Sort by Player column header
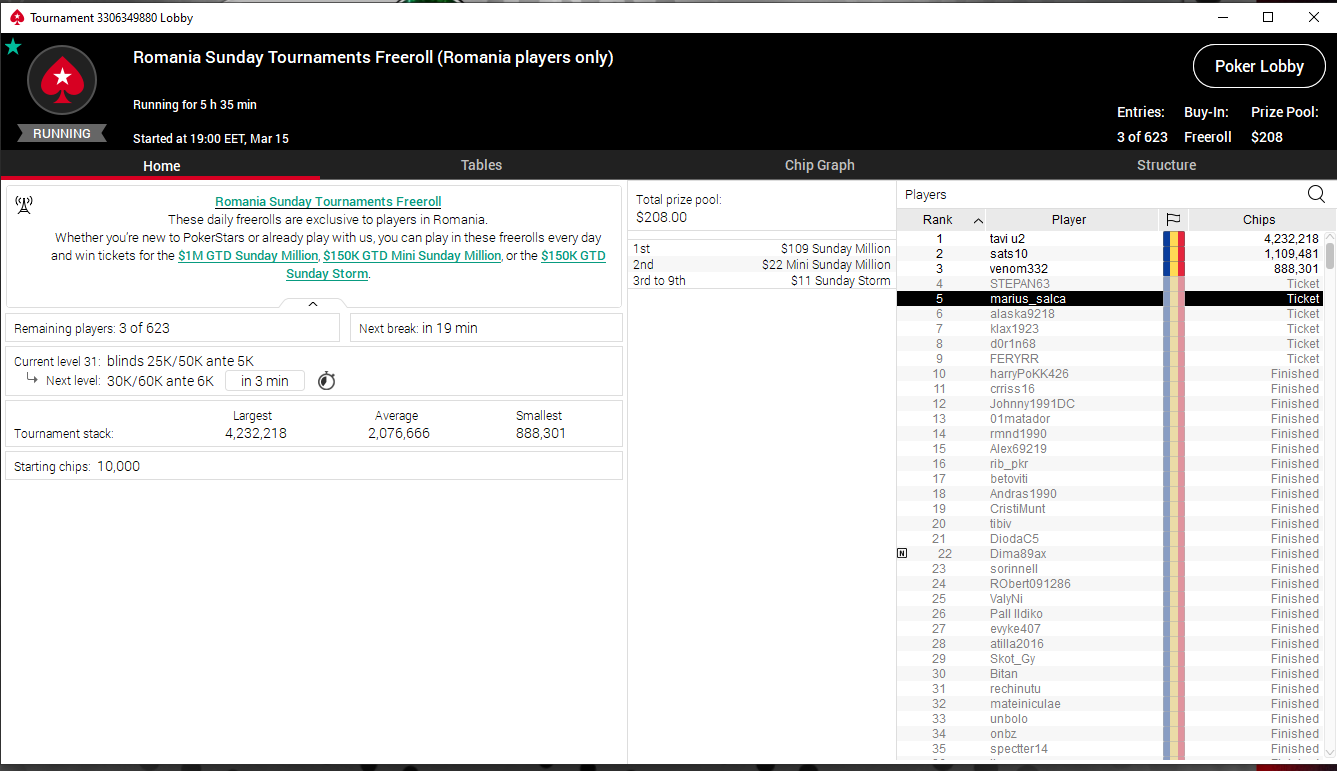This screenshot has height=771, width=1337. click(x=1069, y=220)
